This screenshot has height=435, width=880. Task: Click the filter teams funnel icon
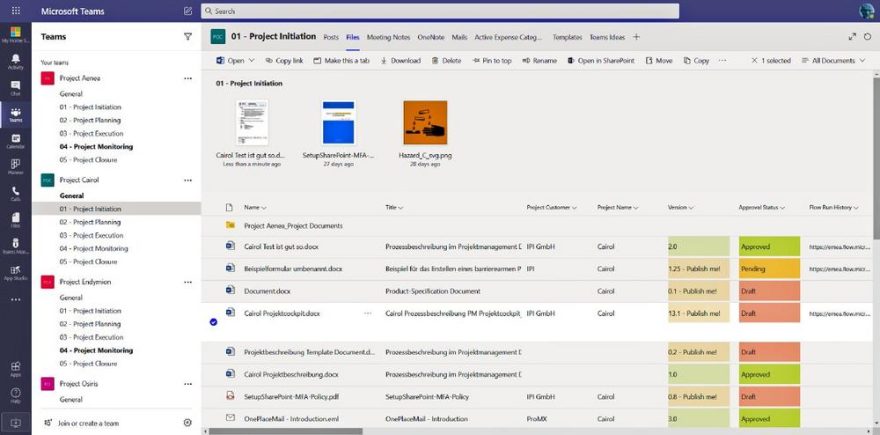188,36
